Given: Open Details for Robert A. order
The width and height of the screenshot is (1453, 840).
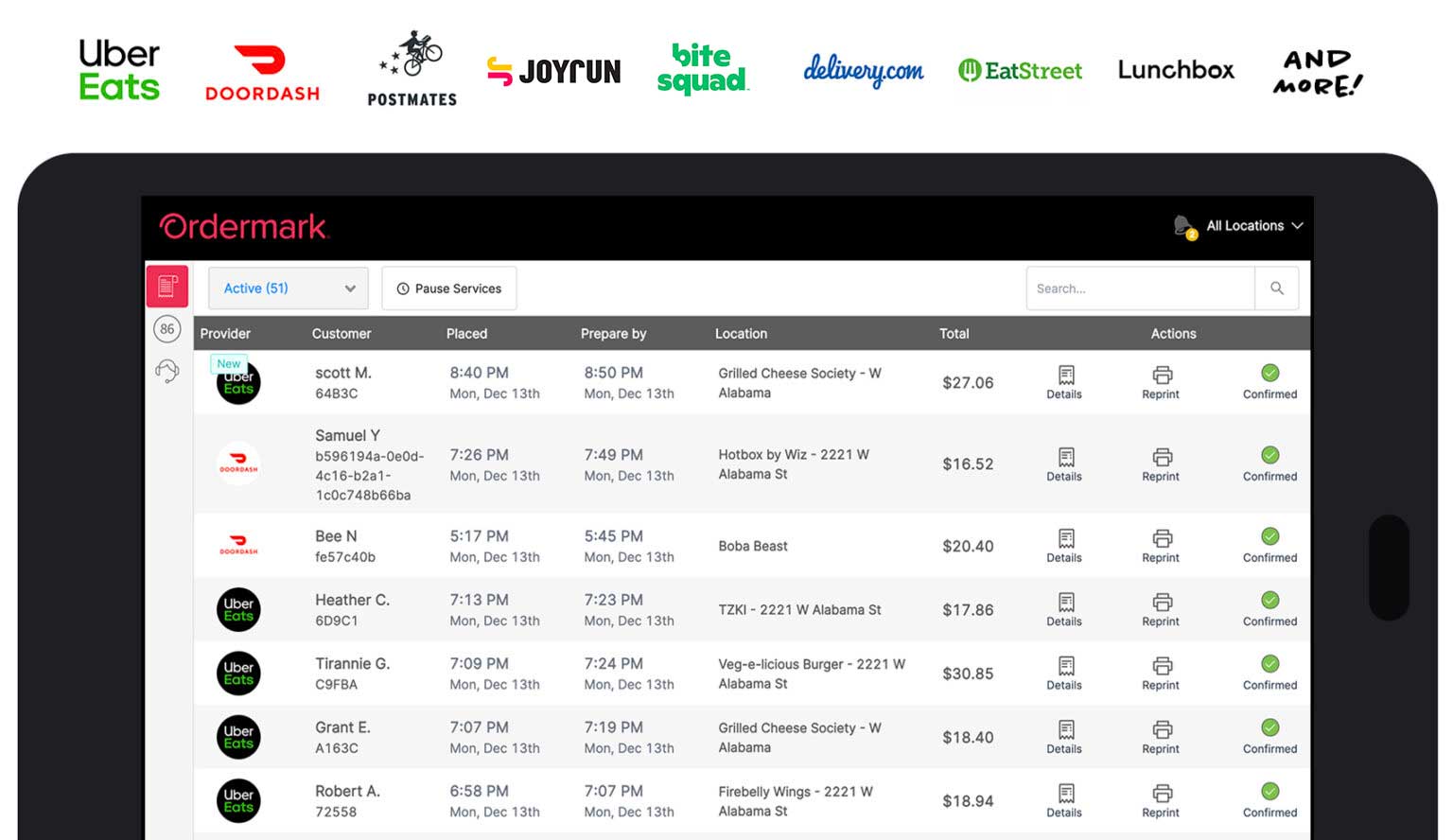Looking at the screenshot, I should coord(1065,800).
